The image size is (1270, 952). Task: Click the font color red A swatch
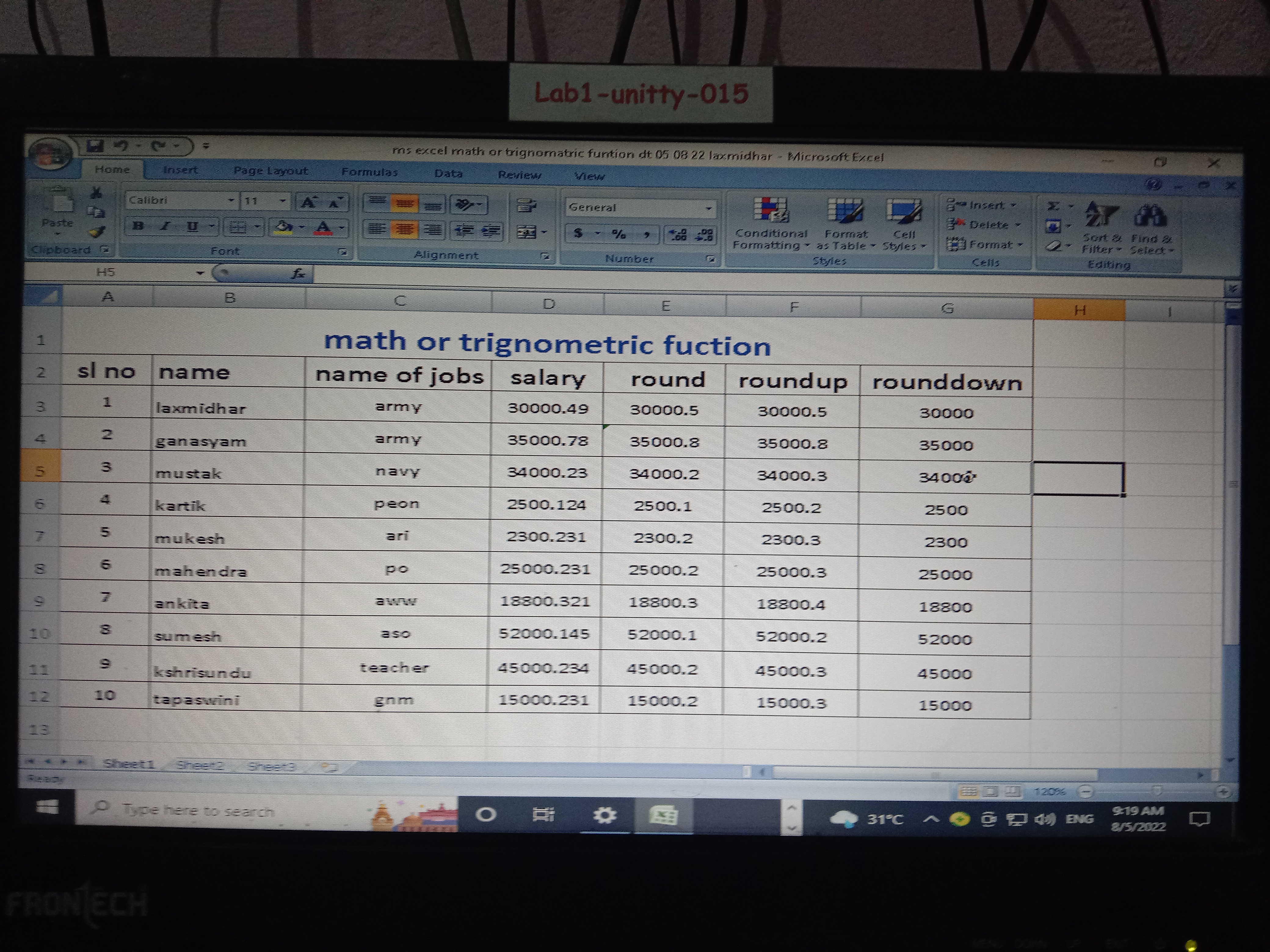point(323,228)
